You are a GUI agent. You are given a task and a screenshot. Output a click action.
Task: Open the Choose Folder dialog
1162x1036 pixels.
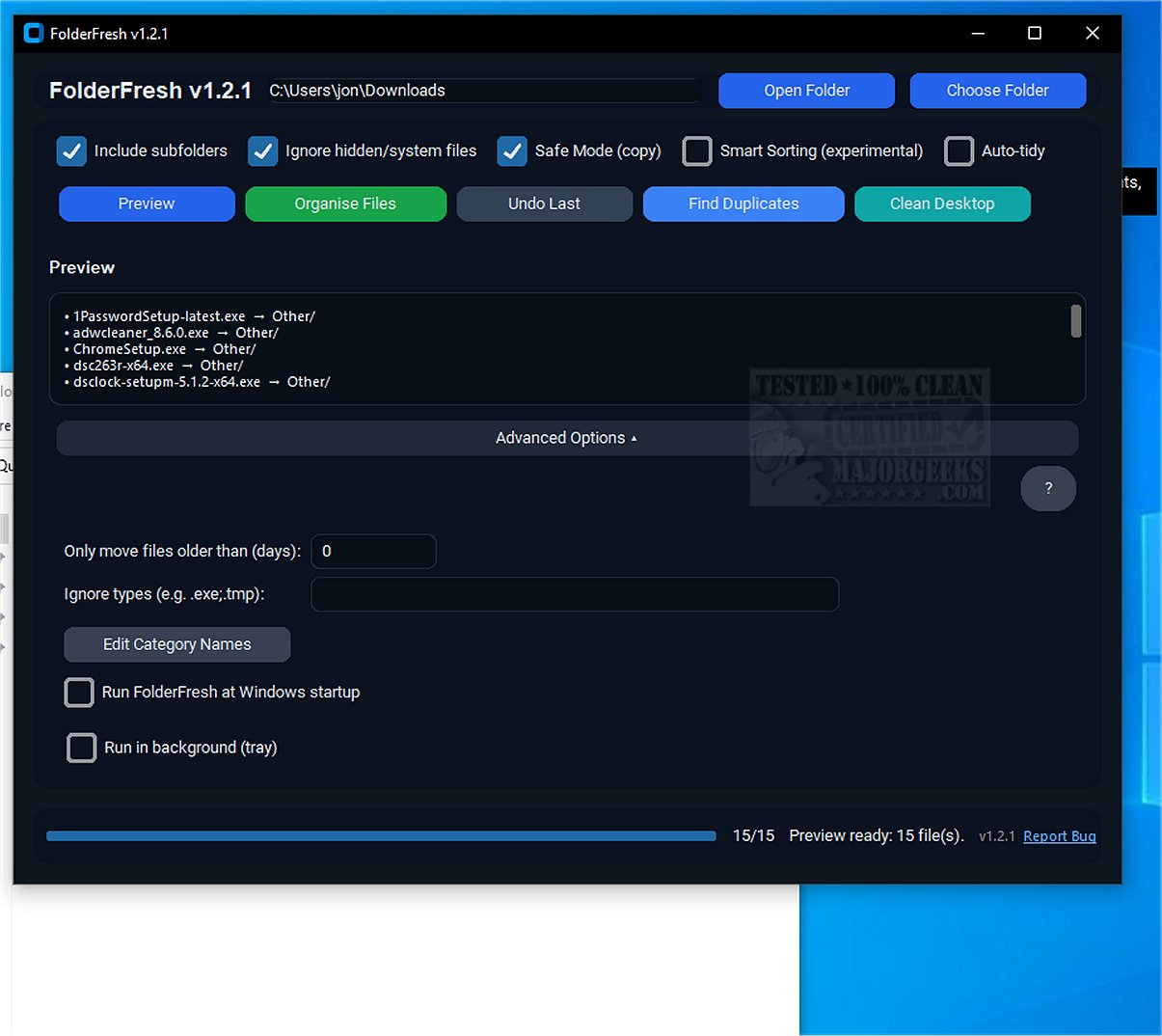click(x=997, y=91)
